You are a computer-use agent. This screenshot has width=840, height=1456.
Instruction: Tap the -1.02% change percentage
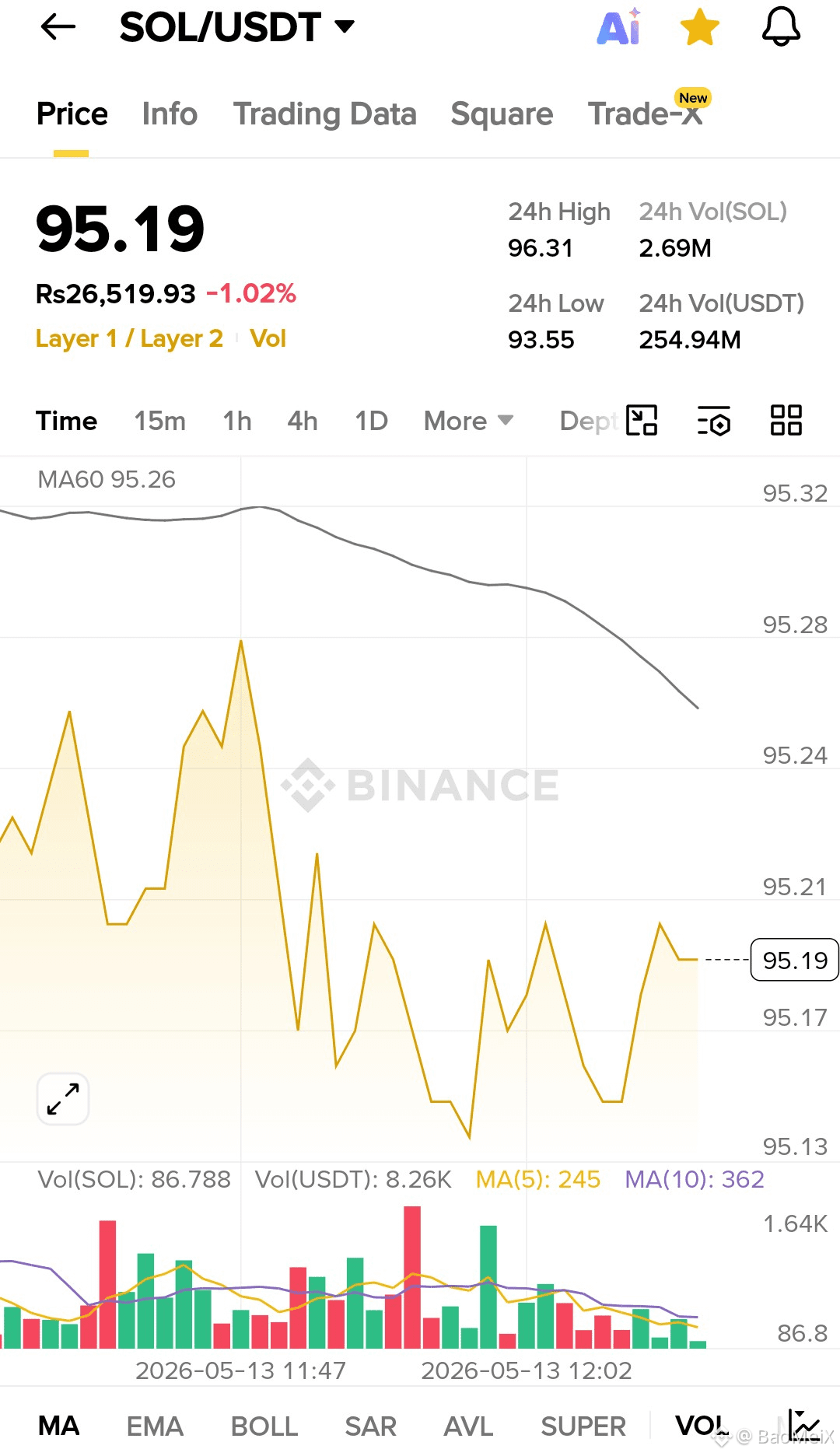(x=250, y=294)
